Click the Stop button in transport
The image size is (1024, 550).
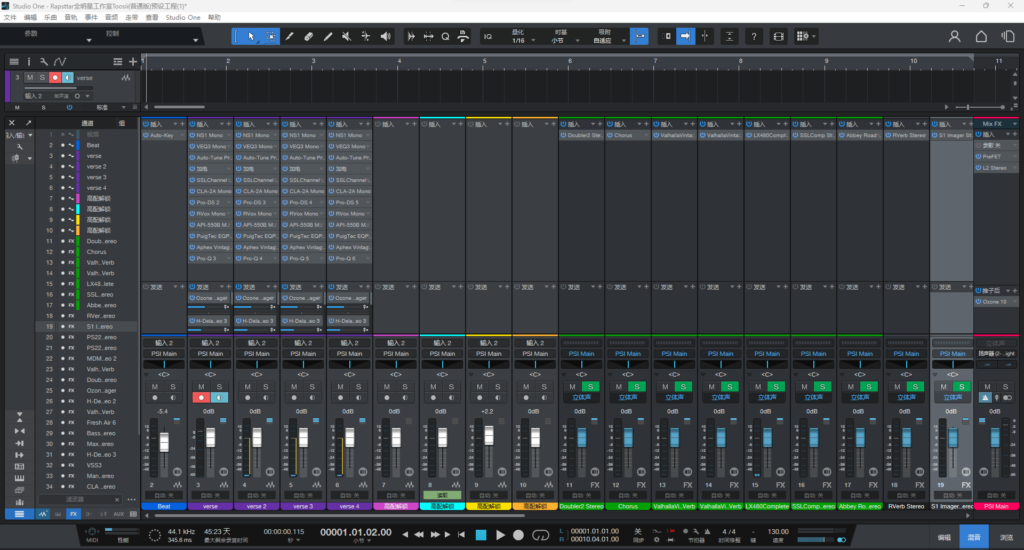coord(481,536)
